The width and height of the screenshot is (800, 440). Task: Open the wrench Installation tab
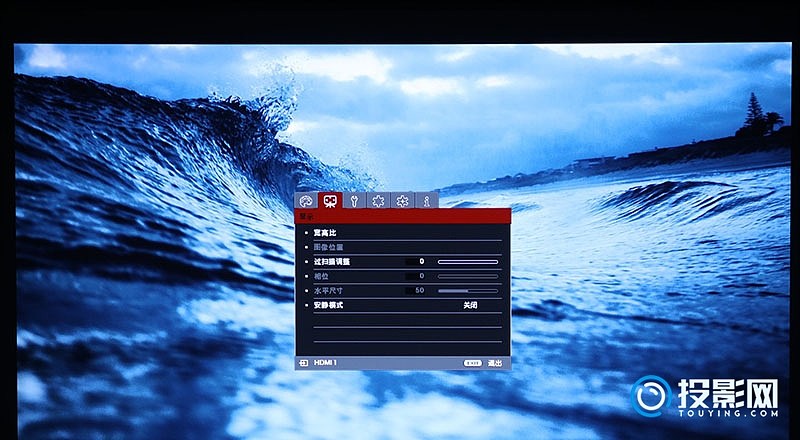coord(354,200)
